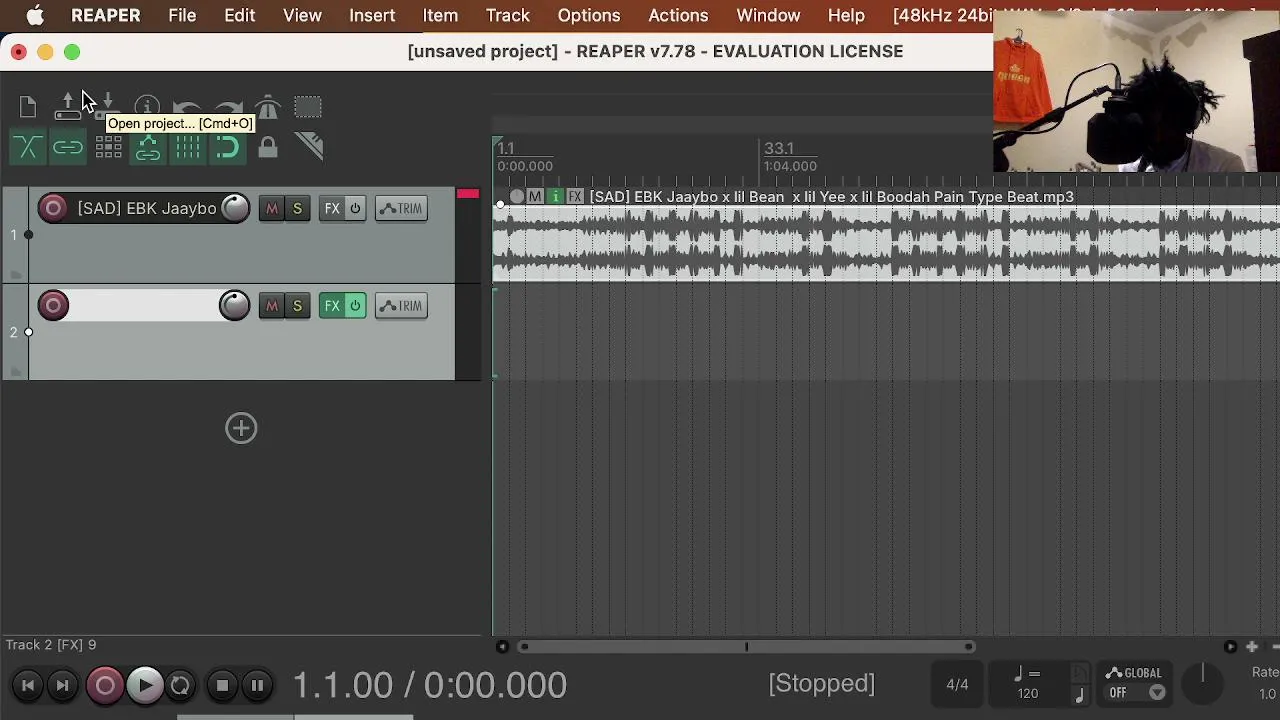Click the horizontal timeline scrollbar

746,647
